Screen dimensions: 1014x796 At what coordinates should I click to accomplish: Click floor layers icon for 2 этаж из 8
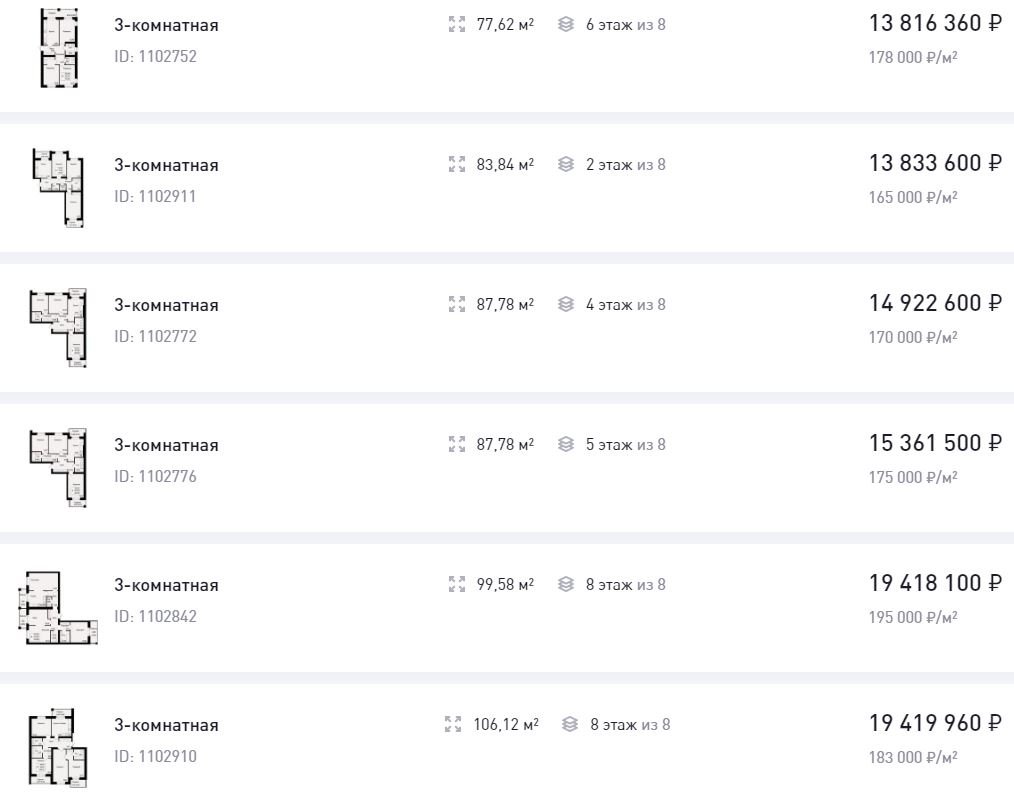pos(566,164)
